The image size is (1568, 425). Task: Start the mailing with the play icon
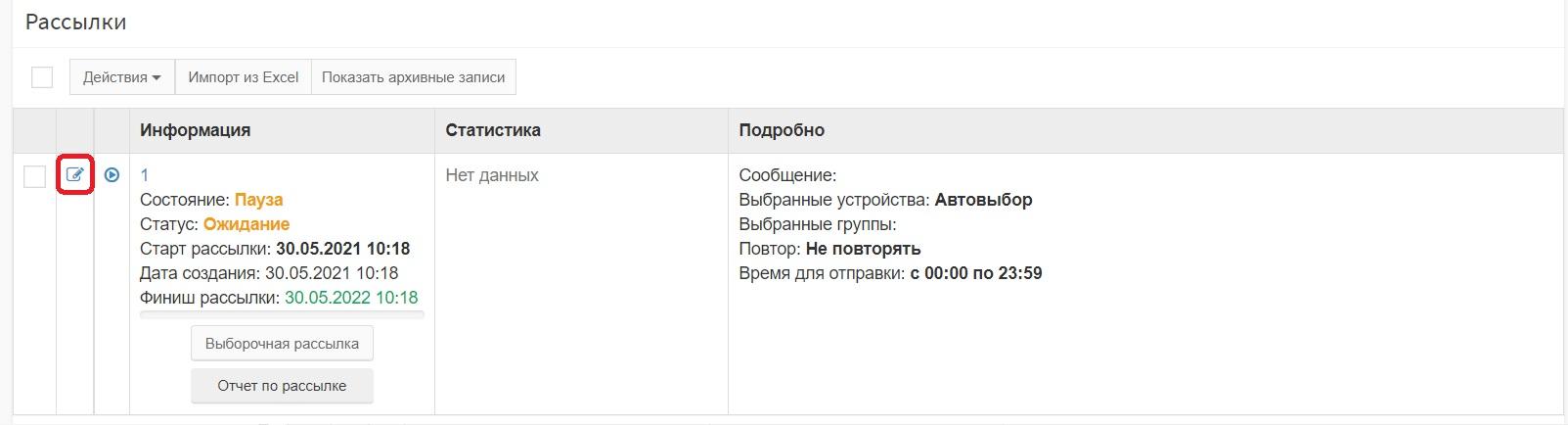(112, 175)
